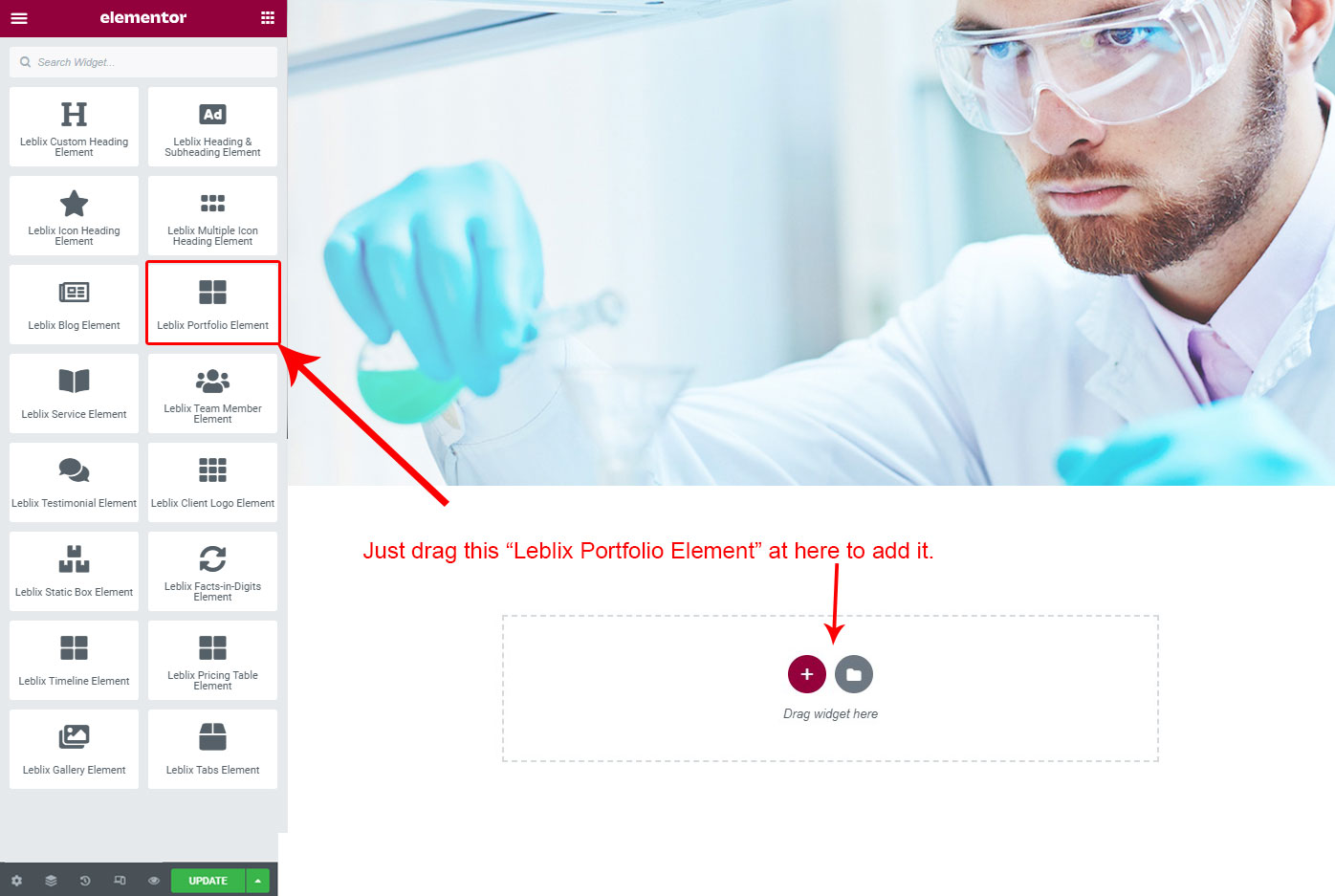Focus the Search Widget input field

click(x=143, y=62)
